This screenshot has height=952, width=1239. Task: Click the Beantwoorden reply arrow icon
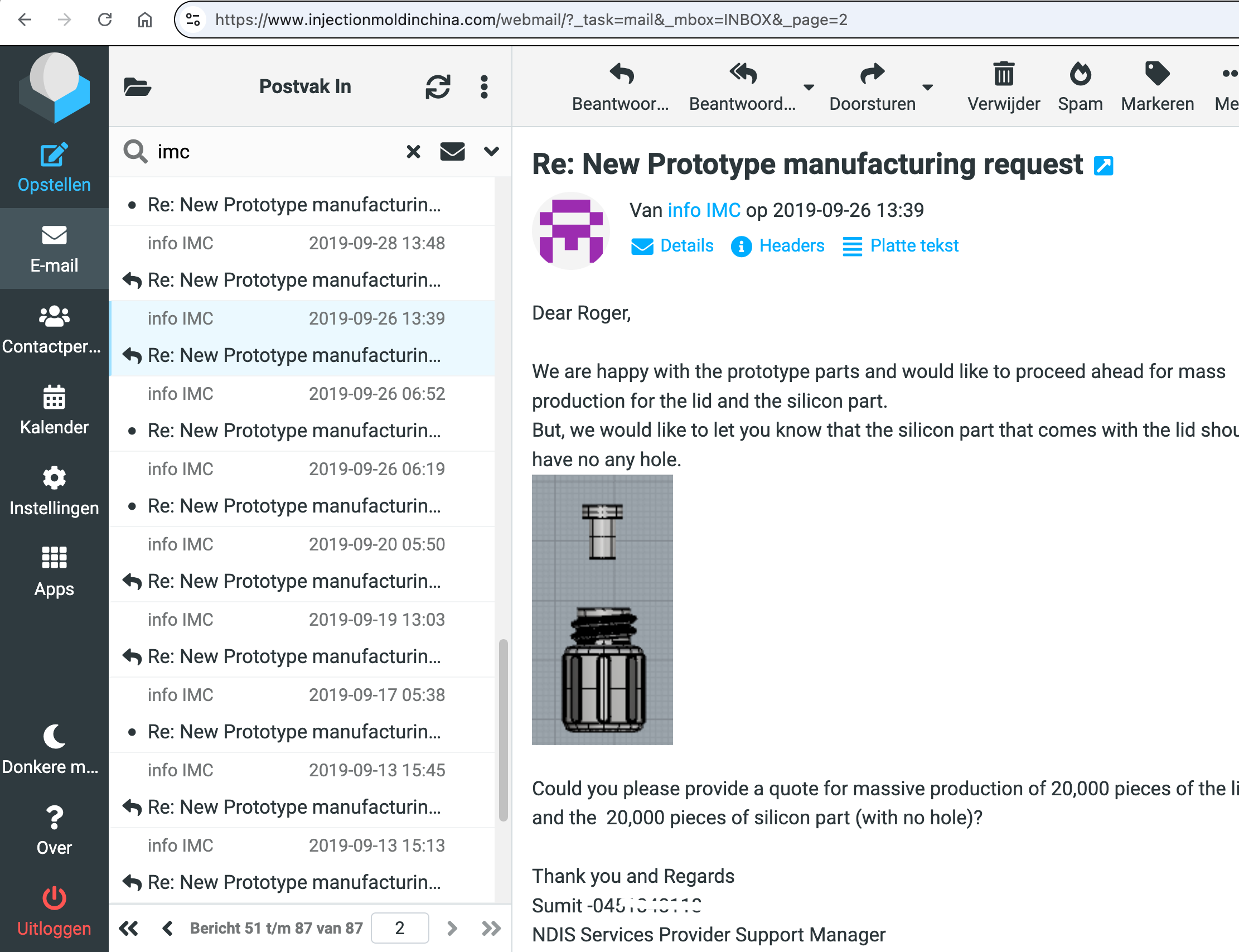[622, 74]
